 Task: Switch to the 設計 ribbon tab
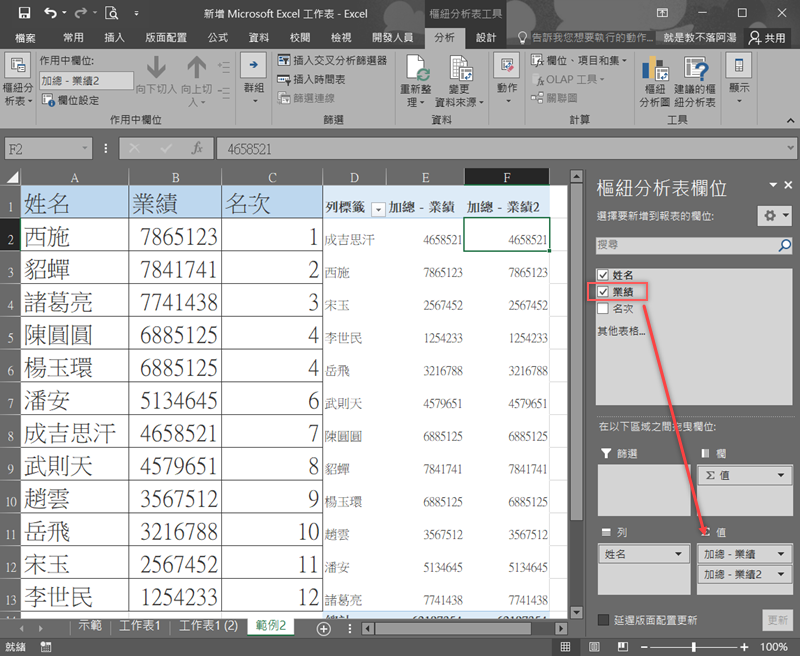click(x=485, y=37)
